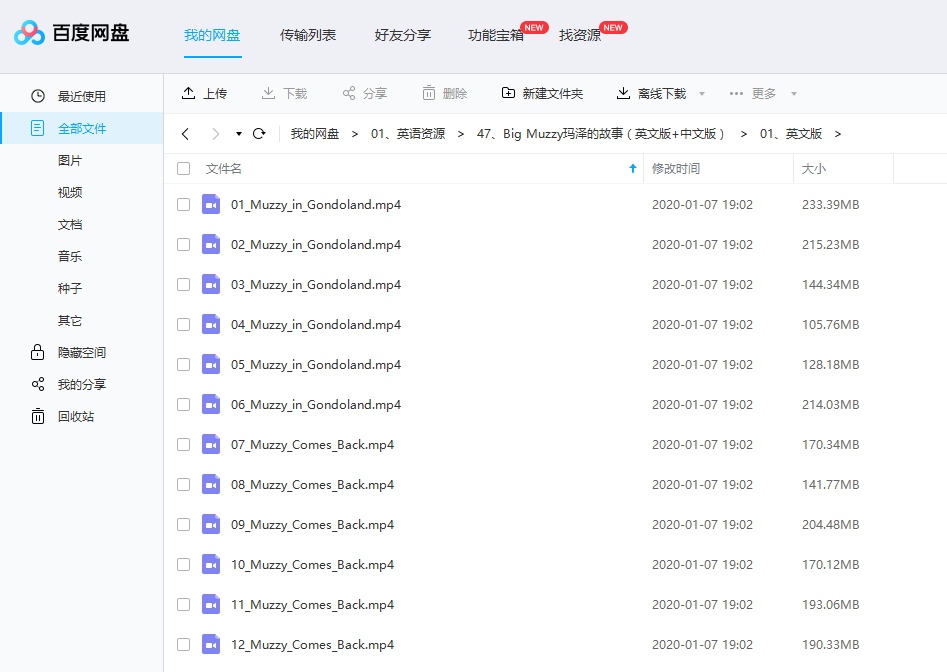Go to 01、英语资源 breadcrumb link
The image size is (947, 672).
tap(408, 133)
